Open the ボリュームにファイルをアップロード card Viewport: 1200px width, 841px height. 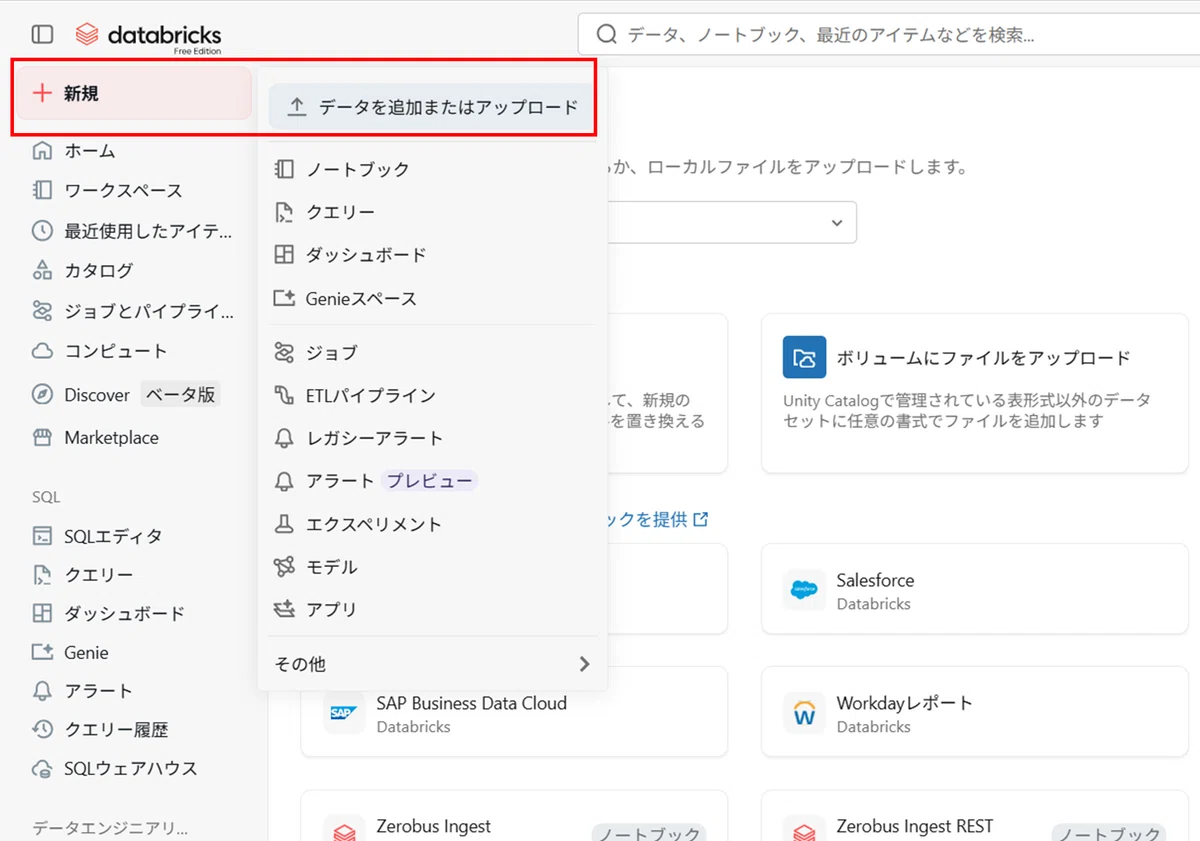[x=975, y=393]
